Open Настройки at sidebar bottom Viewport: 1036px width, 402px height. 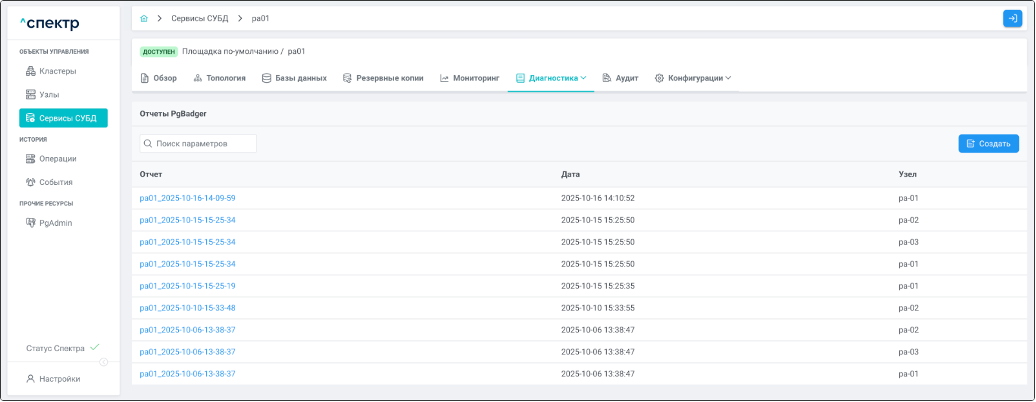(59, 379)
